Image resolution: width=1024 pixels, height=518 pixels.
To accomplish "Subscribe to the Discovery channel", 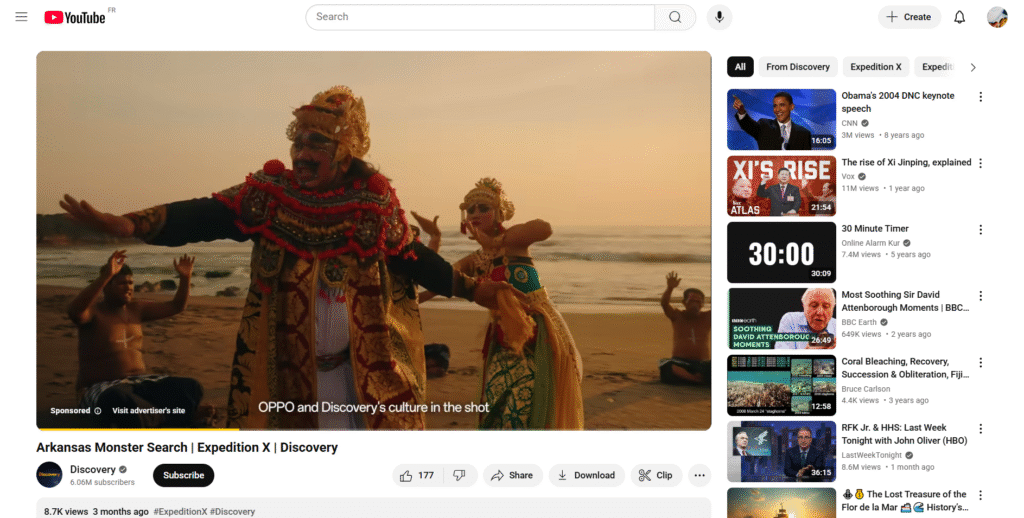I will (183, 475).
